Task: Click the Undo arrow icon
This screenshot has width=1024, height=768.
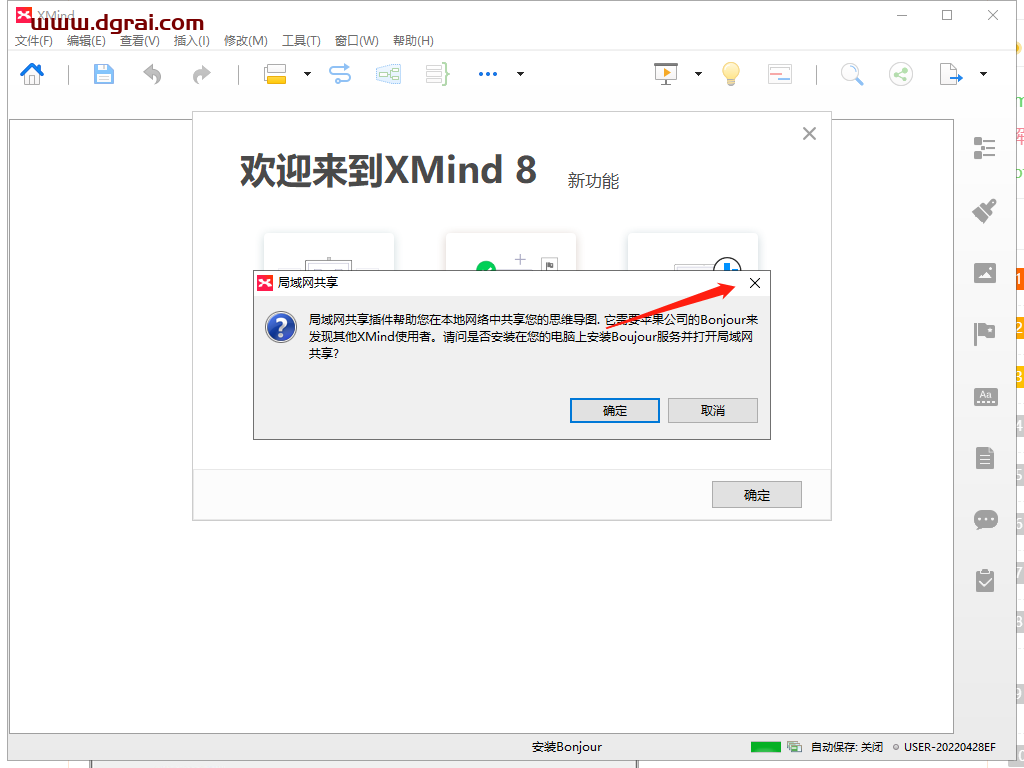Action: pos(151,74)
